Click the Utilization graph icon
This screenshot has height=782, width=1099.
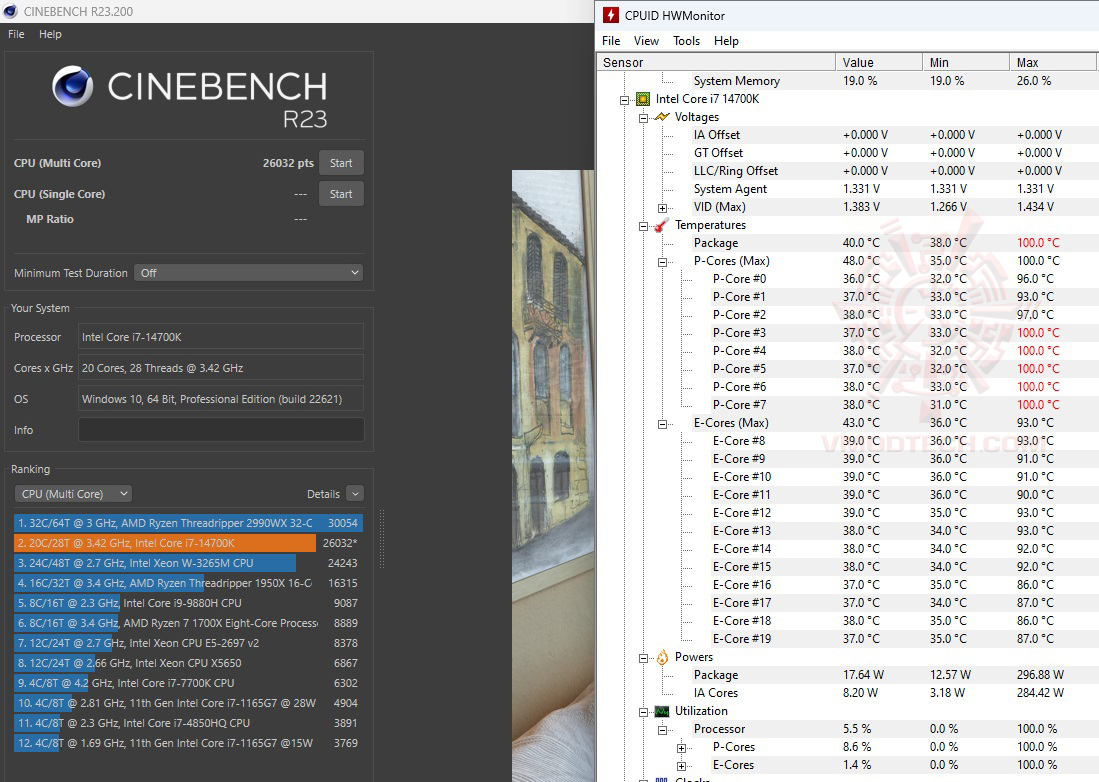[662, 711]
